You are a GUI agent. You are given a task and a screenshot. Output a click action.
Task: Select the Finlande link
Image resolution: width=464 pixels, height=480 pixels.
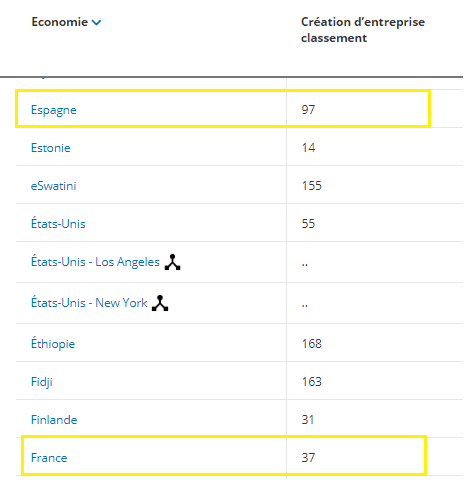click(x=54, y=420)
